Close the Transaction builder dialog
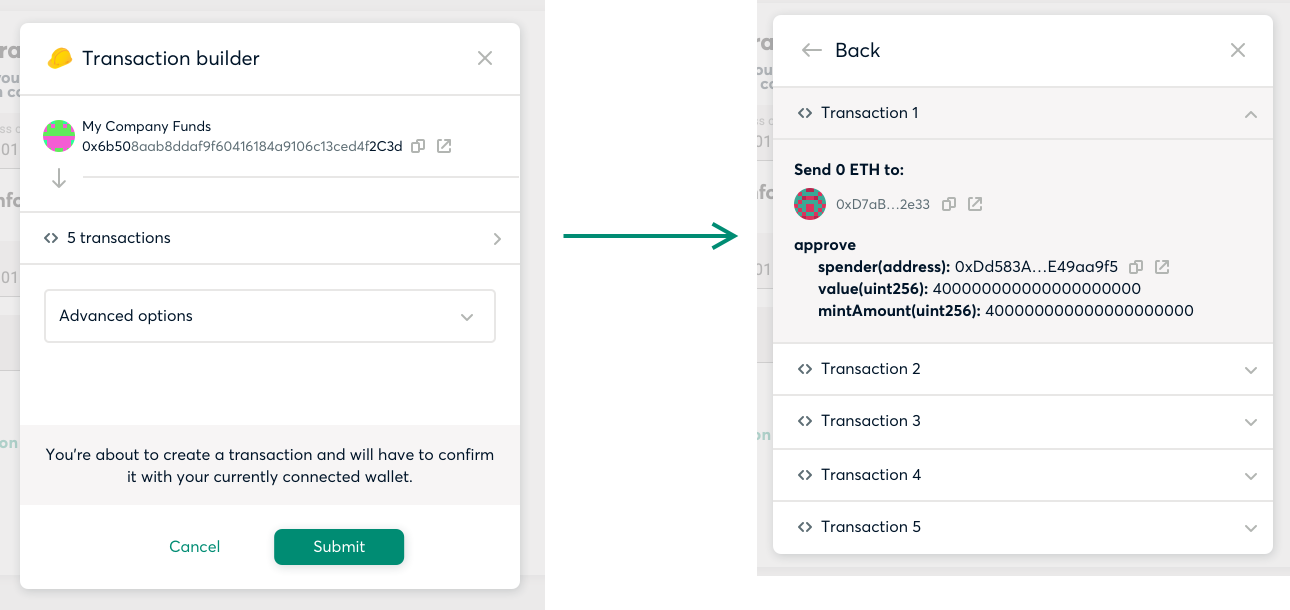 coord(485,58)
